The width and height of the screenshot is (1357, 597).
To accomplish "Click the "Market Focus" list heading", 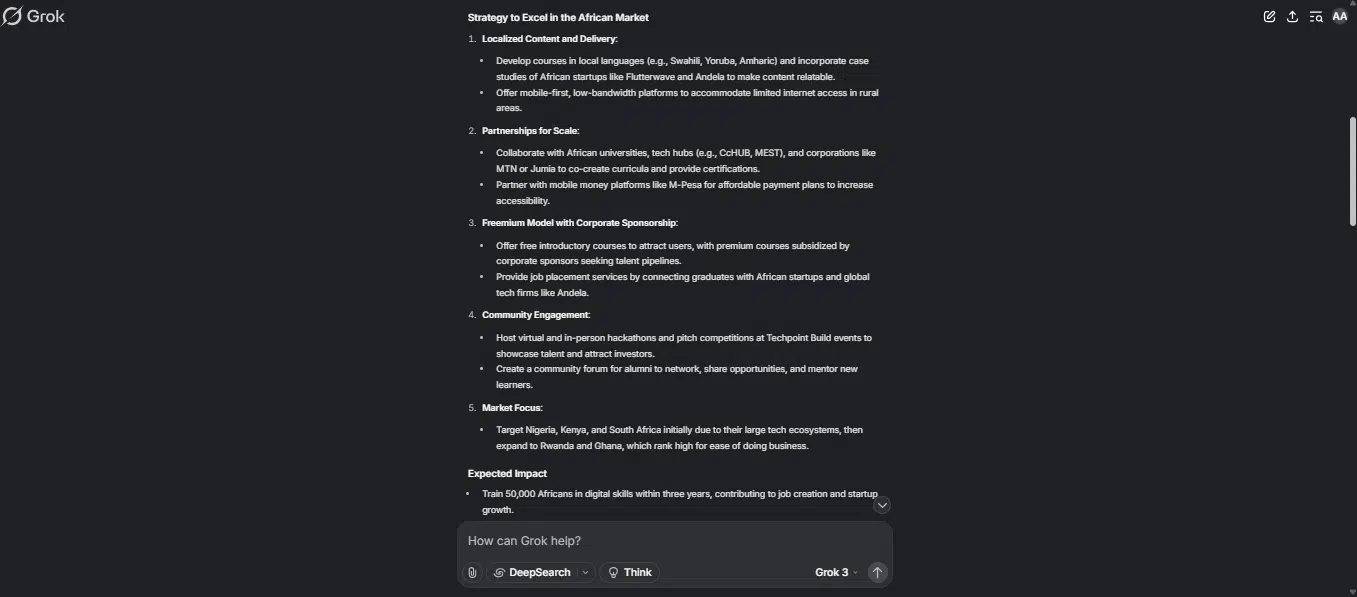I will coord(512,407).
